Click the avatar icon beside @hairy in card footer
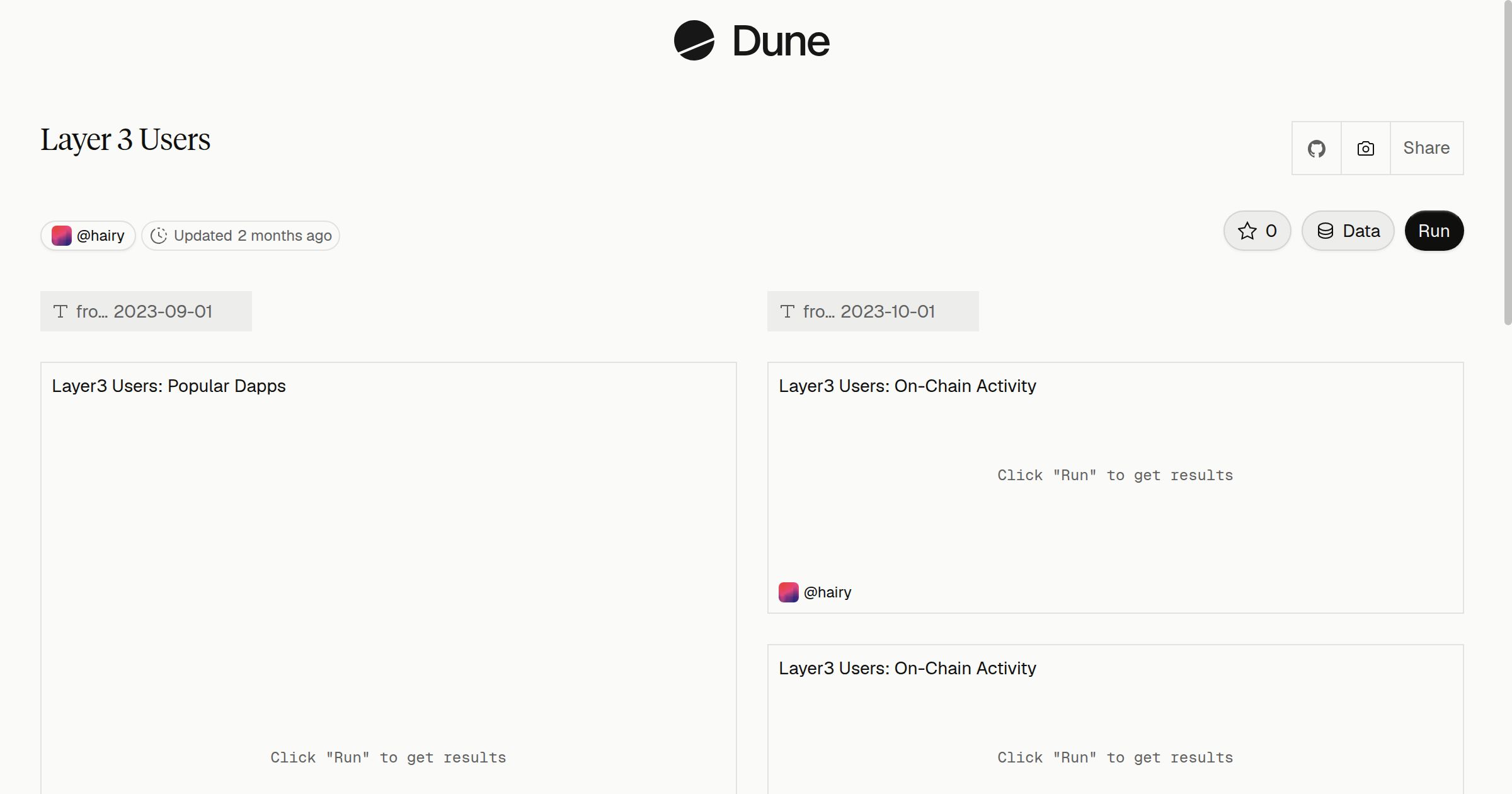The image size is (1512, 794). tap(789, 592)
